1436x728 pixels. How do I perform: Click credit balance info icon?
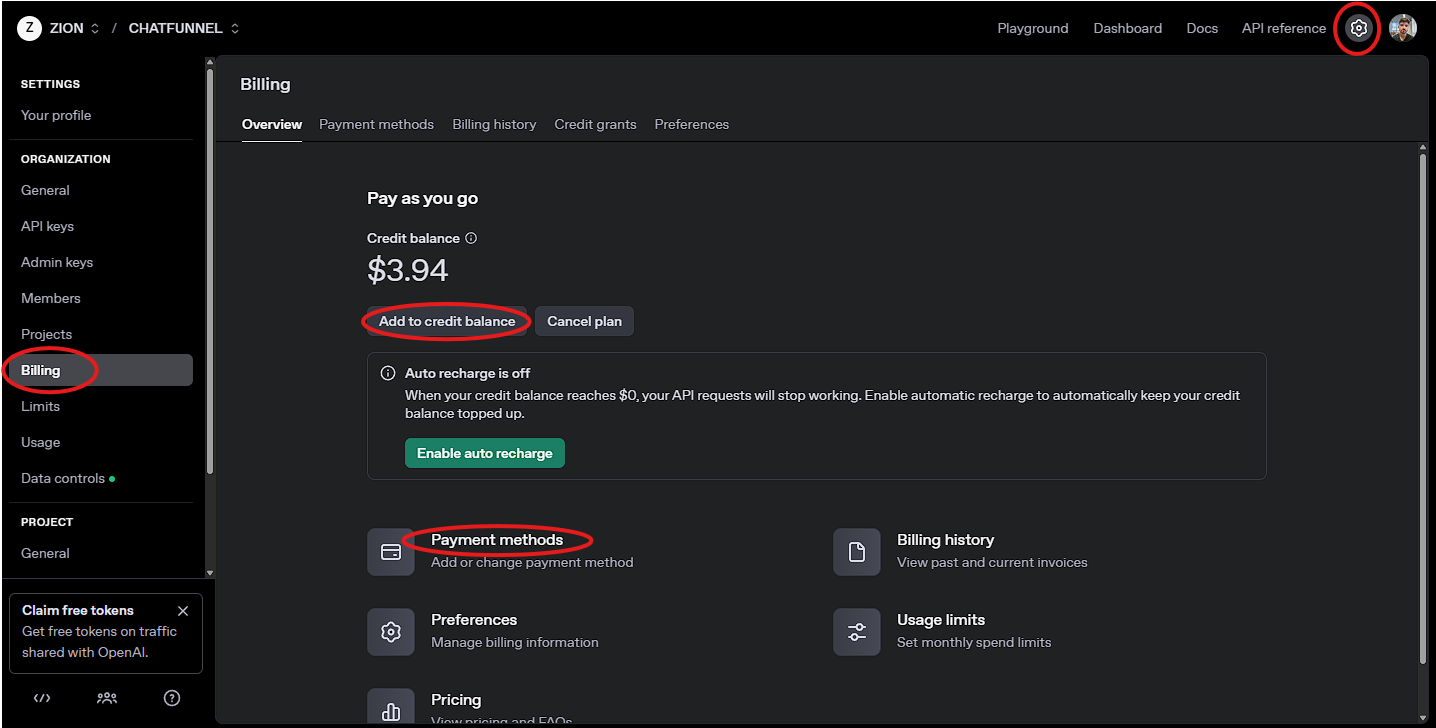[x=471, y=238]
